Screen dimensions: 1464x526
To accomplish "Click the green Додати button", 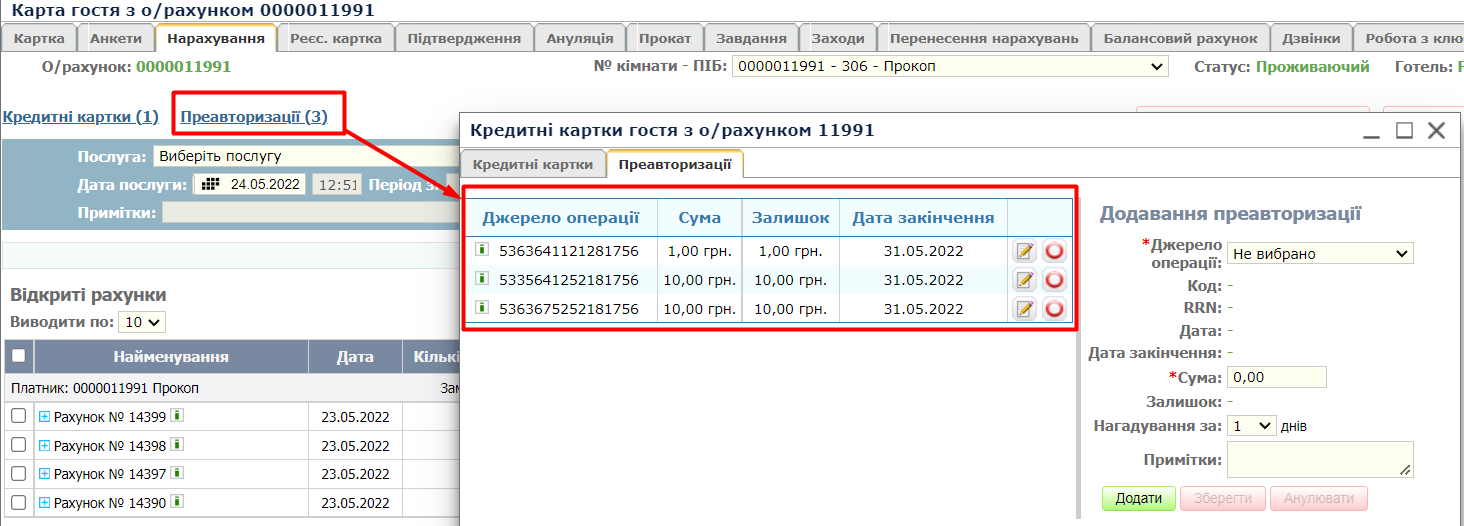I will tap(1138, 498).
